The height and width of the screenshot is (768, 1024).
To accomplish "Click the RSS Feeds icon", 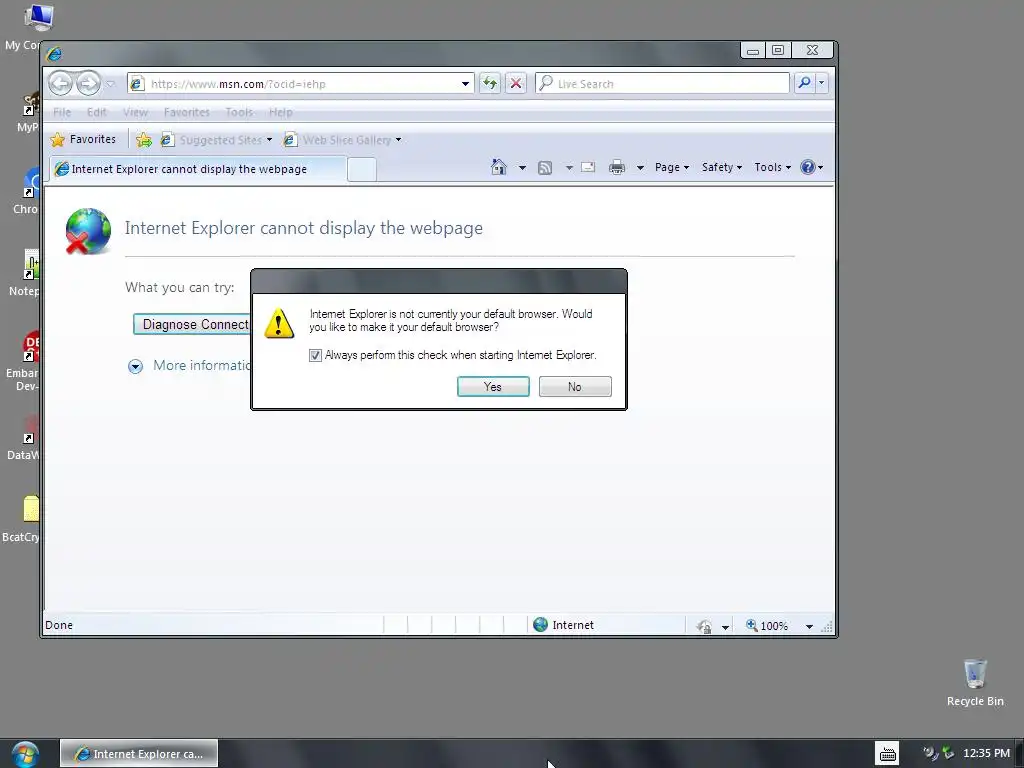I will coord(545,168).
